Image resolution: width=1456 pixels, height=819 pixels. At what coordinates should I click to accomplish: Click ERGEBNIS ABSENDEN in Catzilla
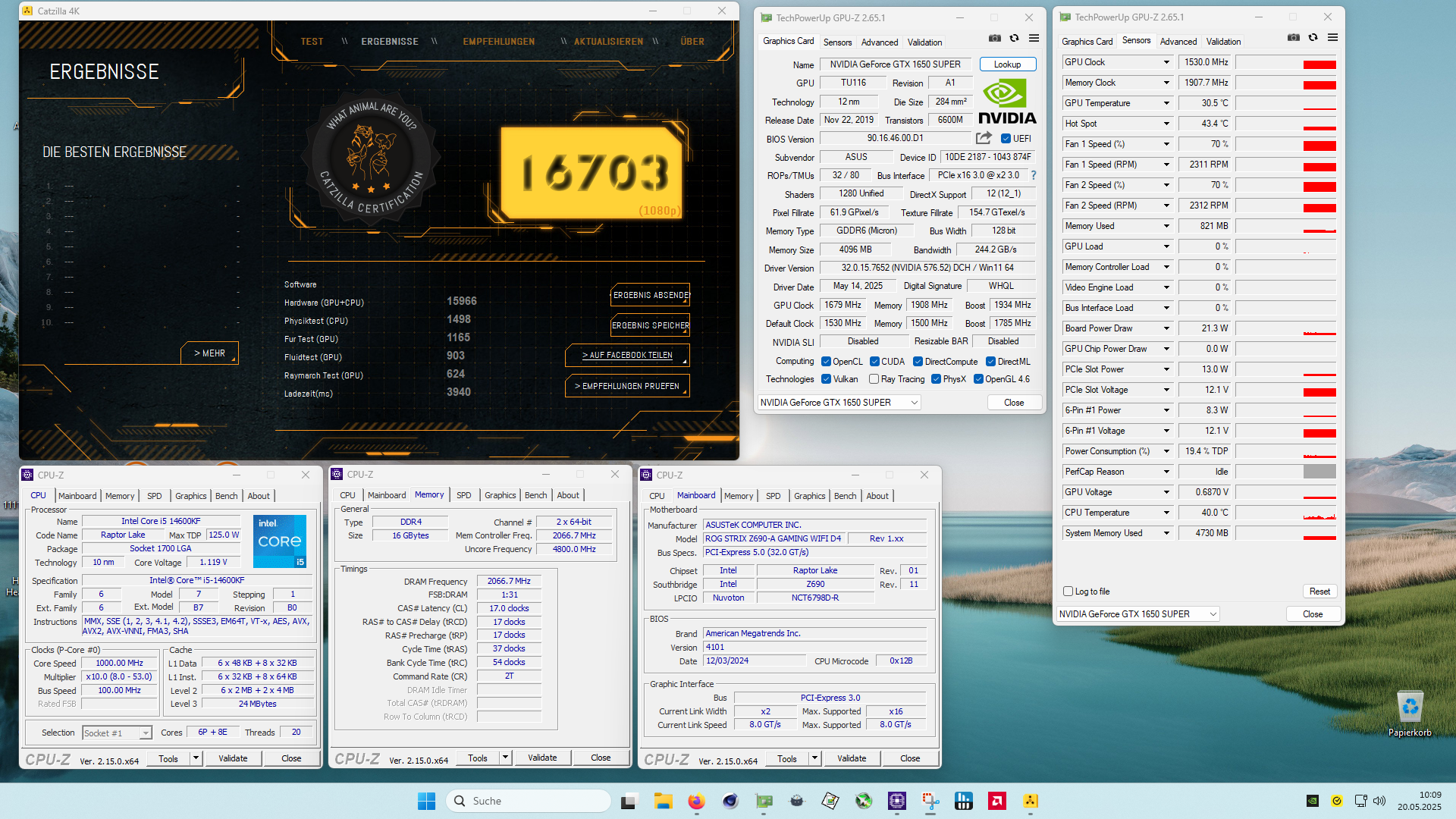[651, 295]
